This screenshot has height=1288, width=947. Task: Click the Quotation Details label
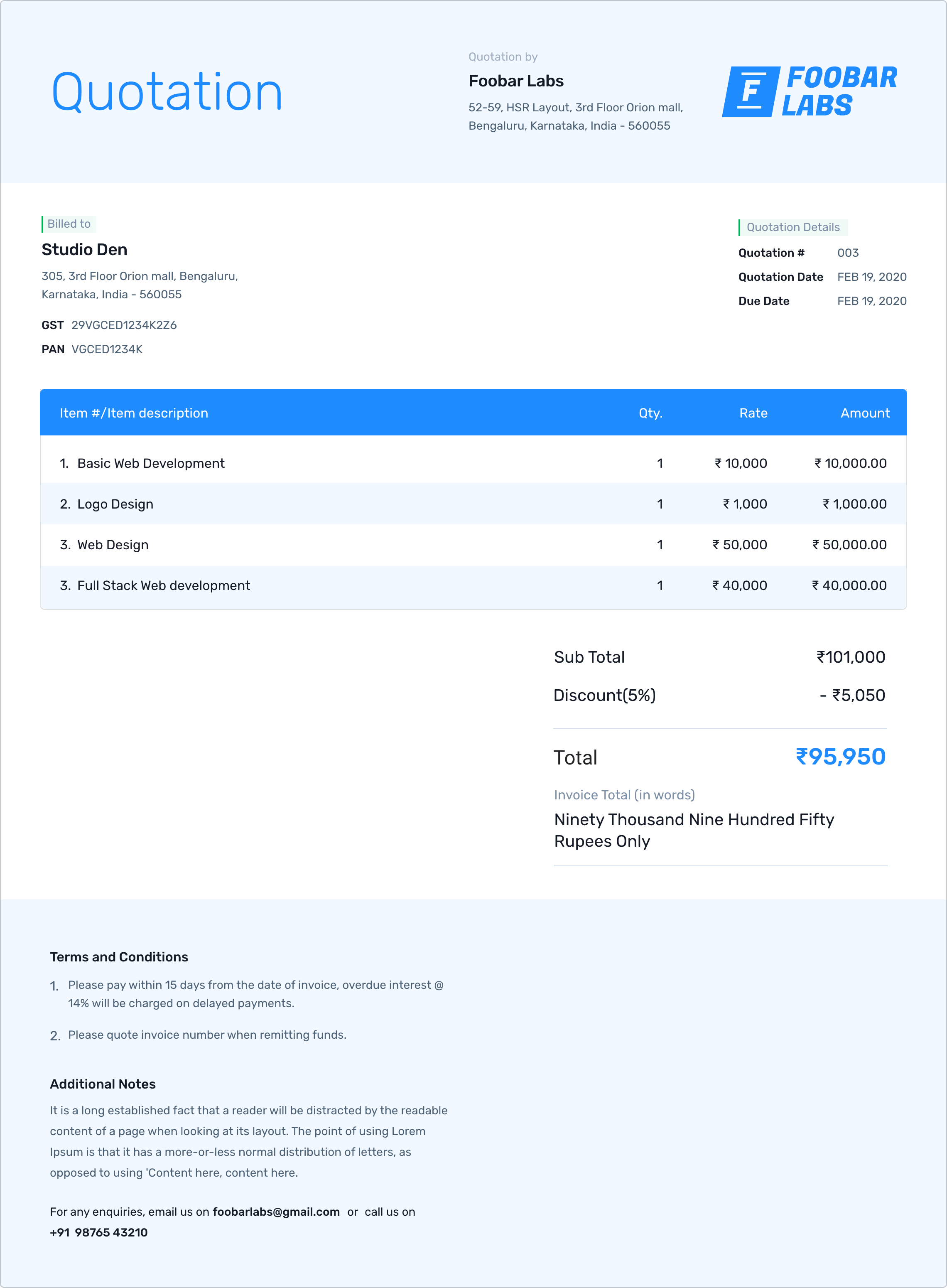(x=792, y=227)
